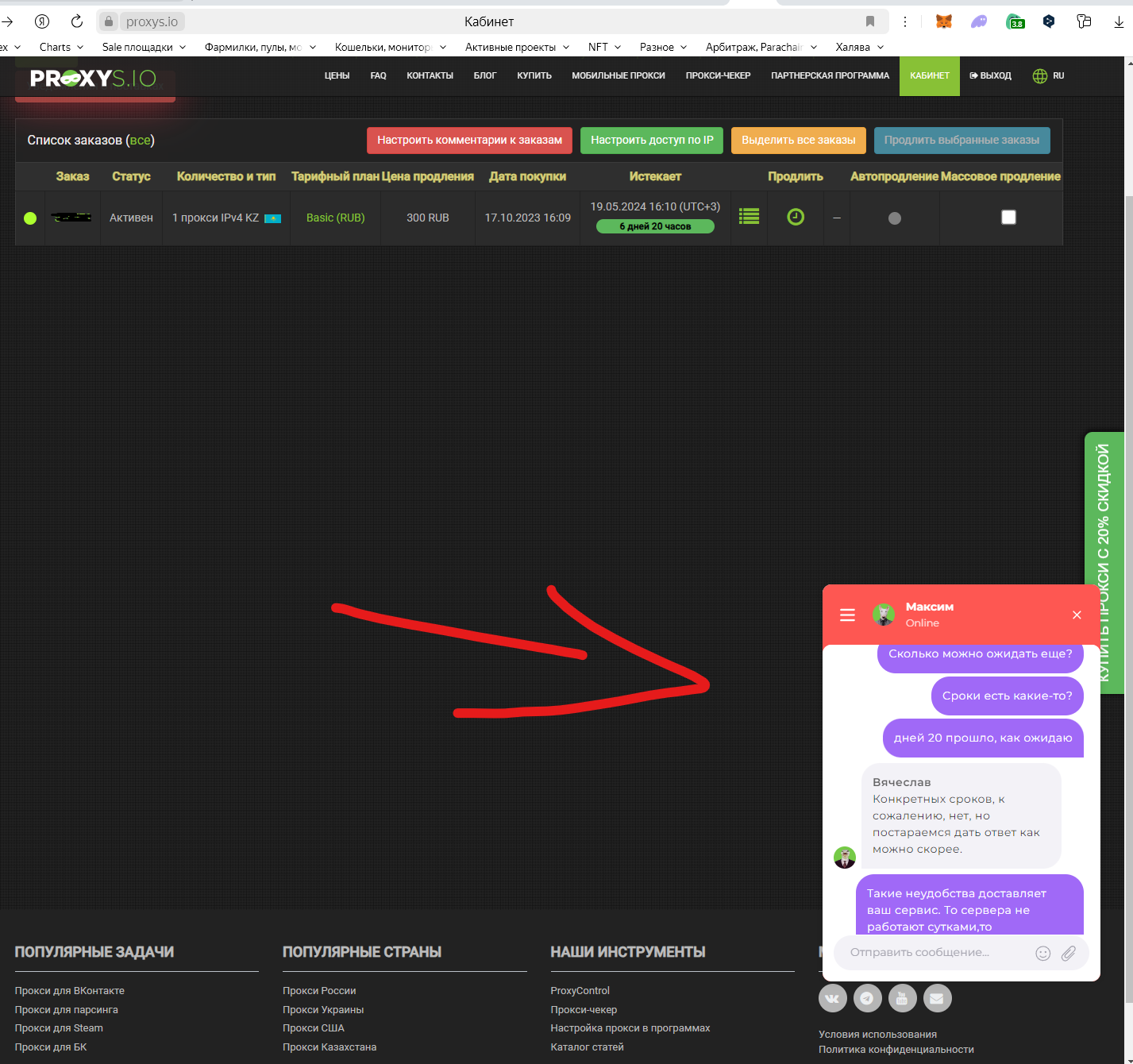Image resolution: width=1133 pixels, height=1064 pixels.
Task: Open the VK social link
Action: 832,998
